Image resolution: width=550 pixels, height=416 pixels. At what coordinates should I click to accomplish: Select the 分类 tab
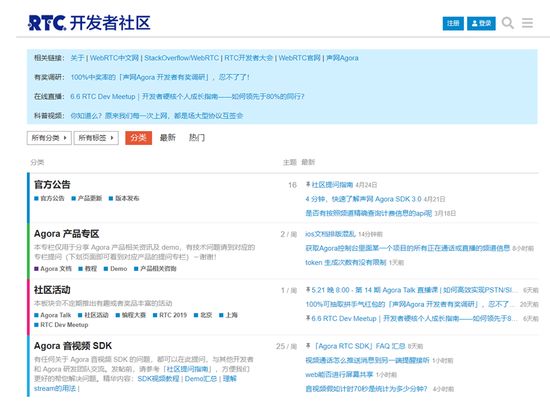pos(139,138)
